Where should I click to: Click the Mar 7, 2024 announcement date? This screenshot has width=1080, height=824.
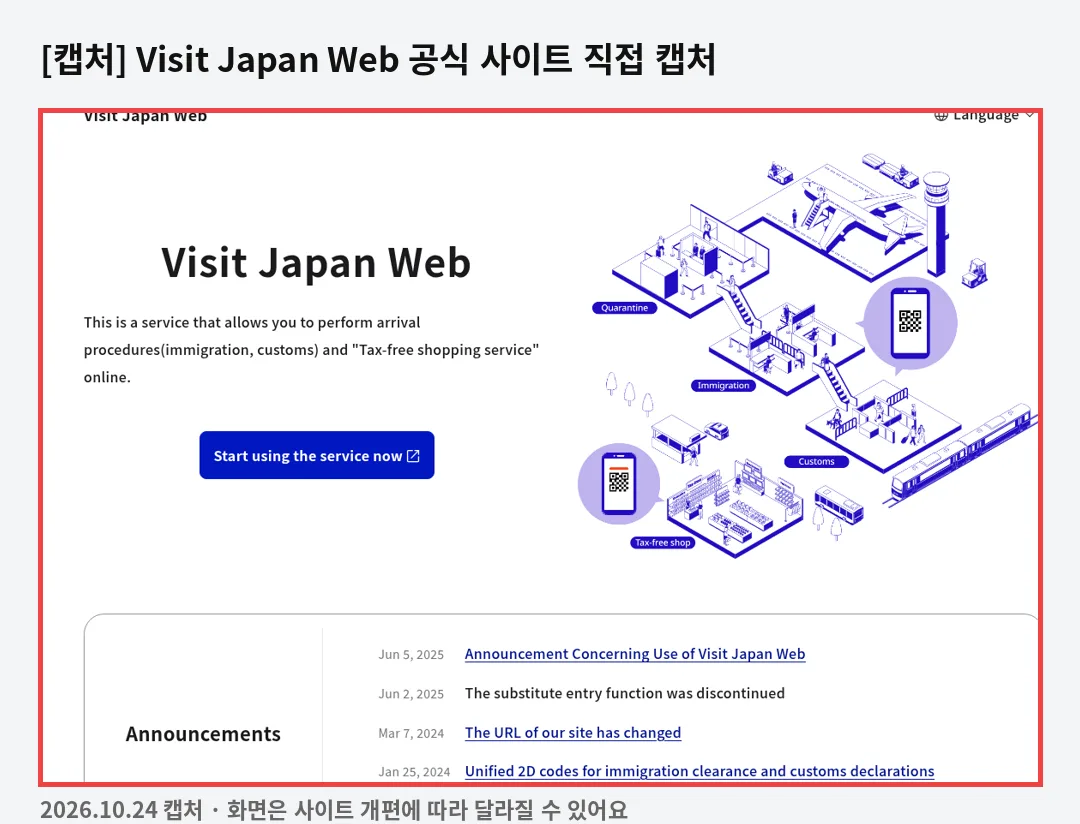pyautogui.click(x=411, y=733)
